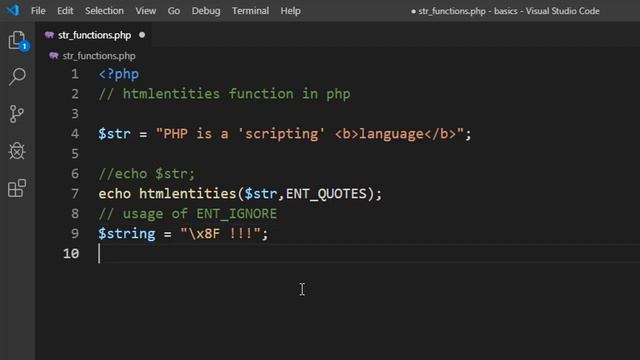Open the File menu
The height and width of the screenshot is (360, 640).
[38, 11]
